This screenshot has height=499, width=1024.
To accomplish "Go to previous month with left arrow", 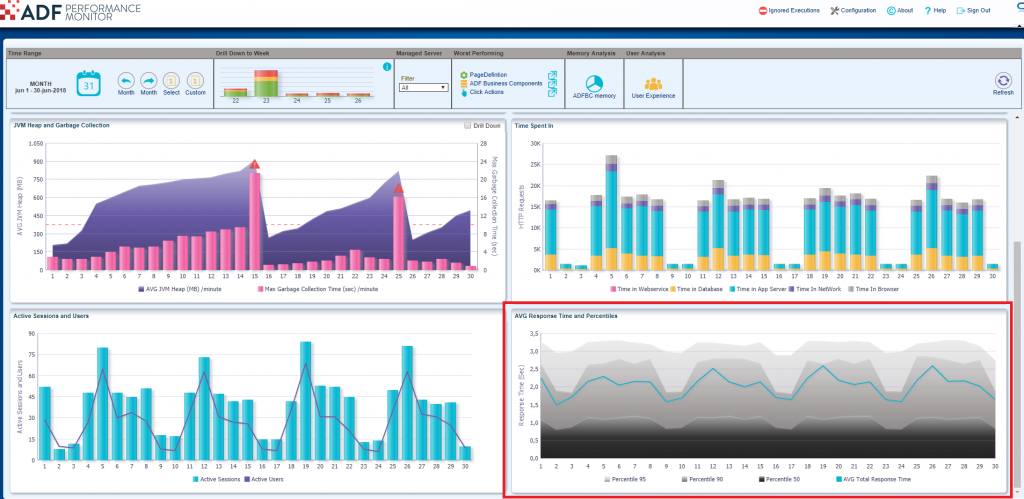I will [126, 80].
